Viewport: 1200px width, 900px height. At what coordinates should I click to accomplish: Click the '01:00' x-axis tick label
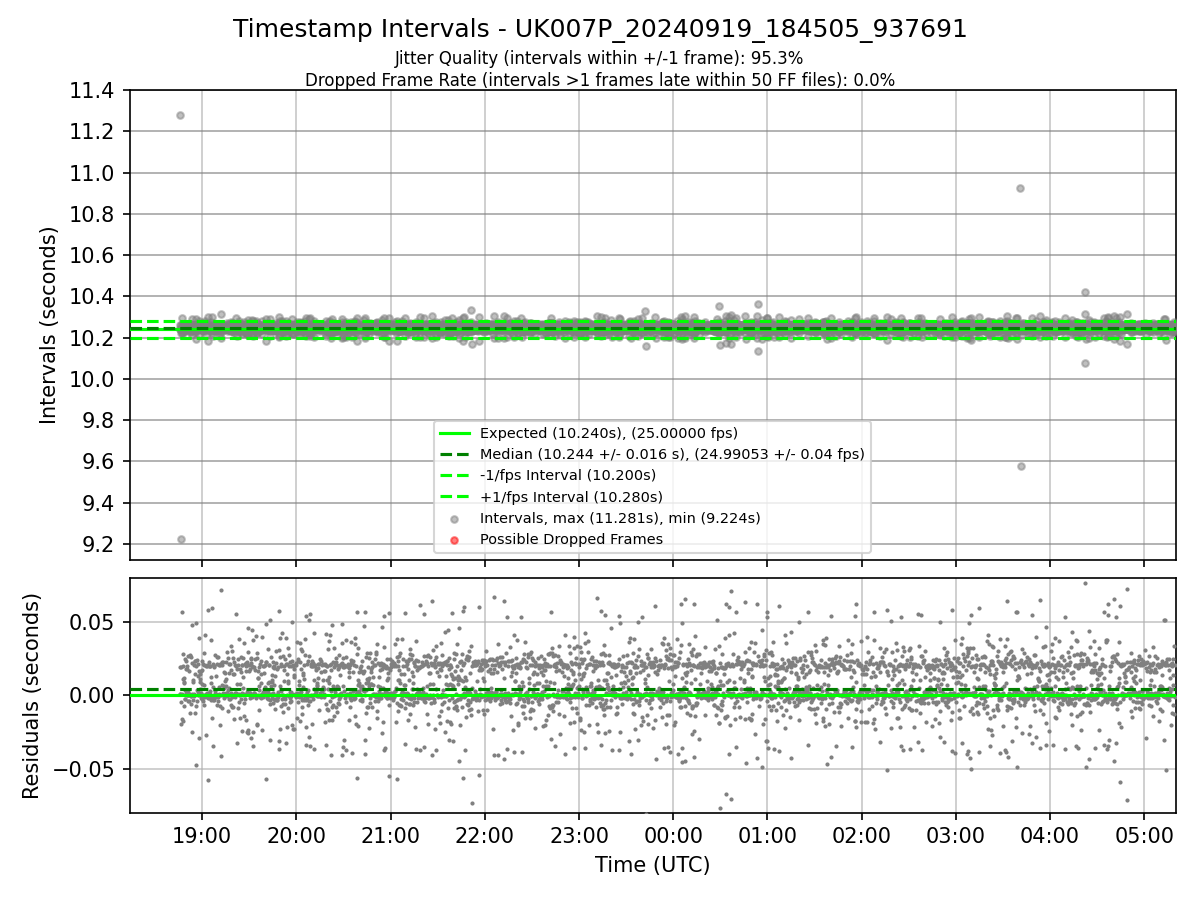tap(767, 835)
